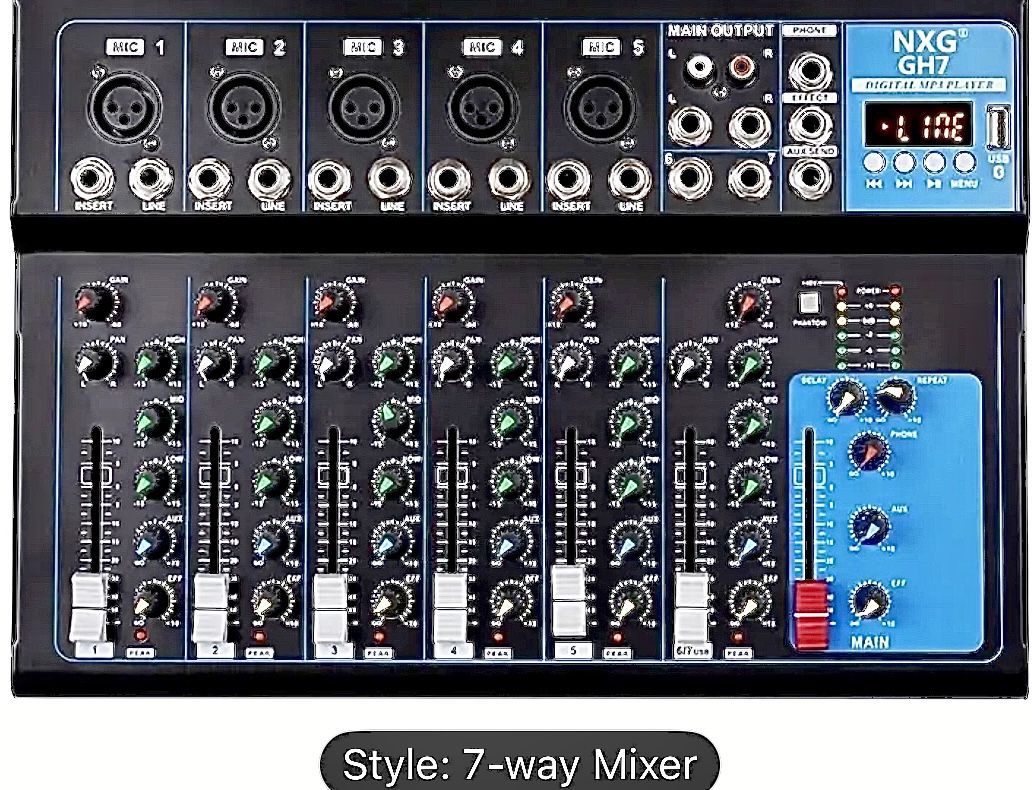The image size is (1032, 790).
Task: Click the REPEAT knob in blue panel
Action: pyautogui.click(x=896, y=398)
